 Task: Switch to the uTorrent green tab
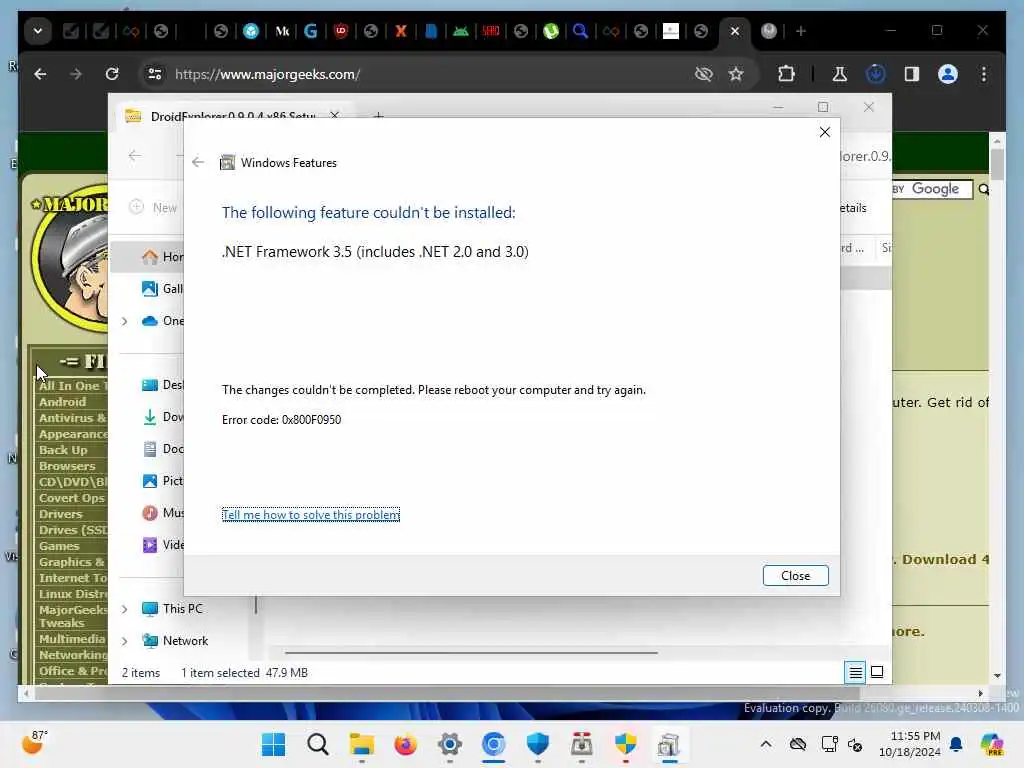point(551,31)
